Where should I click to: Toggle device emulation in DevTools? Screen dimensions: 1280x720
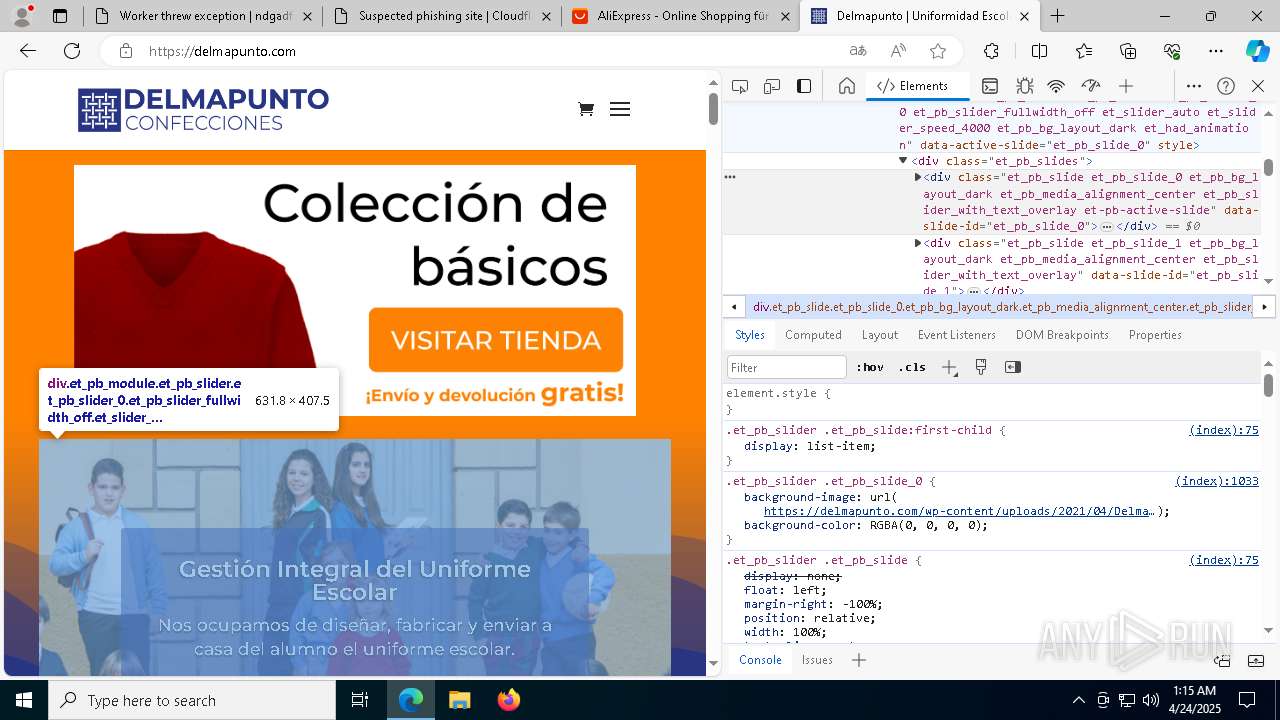[x=772, y=86]
